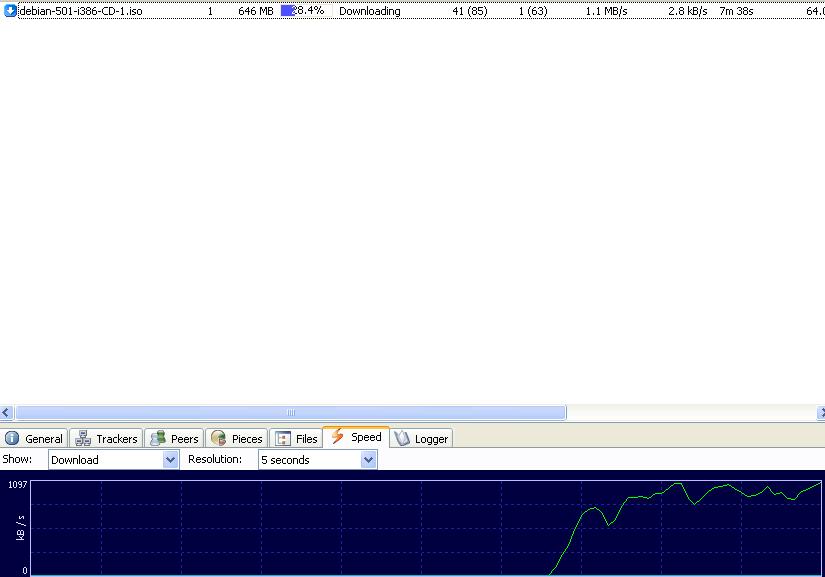The image size is (825, 577).
Task: Click the kB / s axis label
Action: 21,528
